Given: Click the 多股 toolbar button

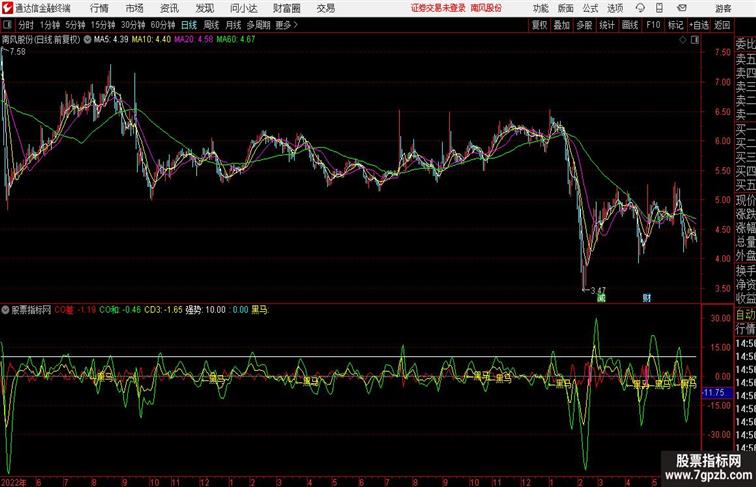Looking at the screenshot, I should (x=584, y=25).
